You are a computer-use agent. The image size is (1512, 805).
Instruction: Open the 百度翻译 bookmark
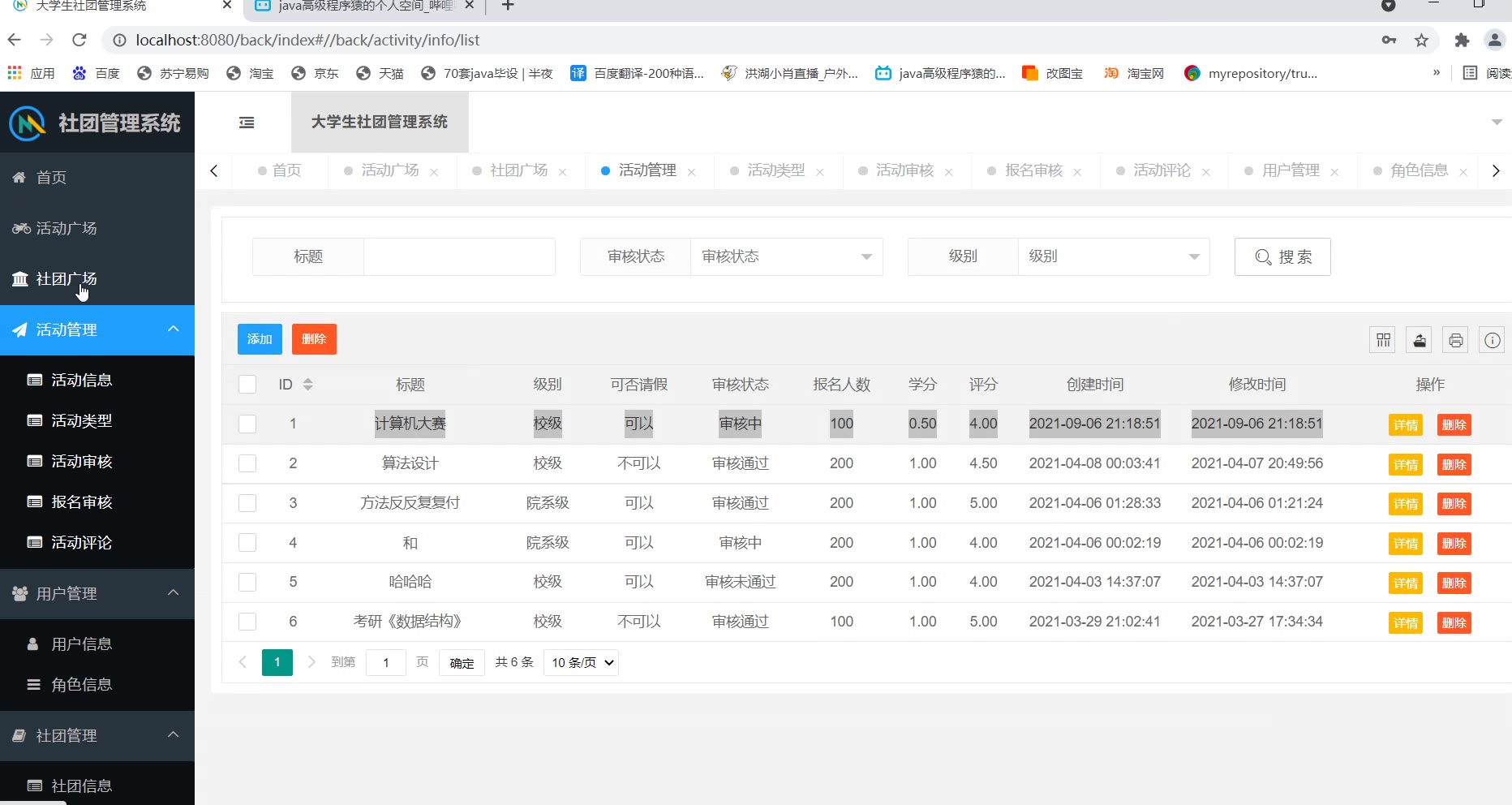pyautogui.click(x=637, y=73)
